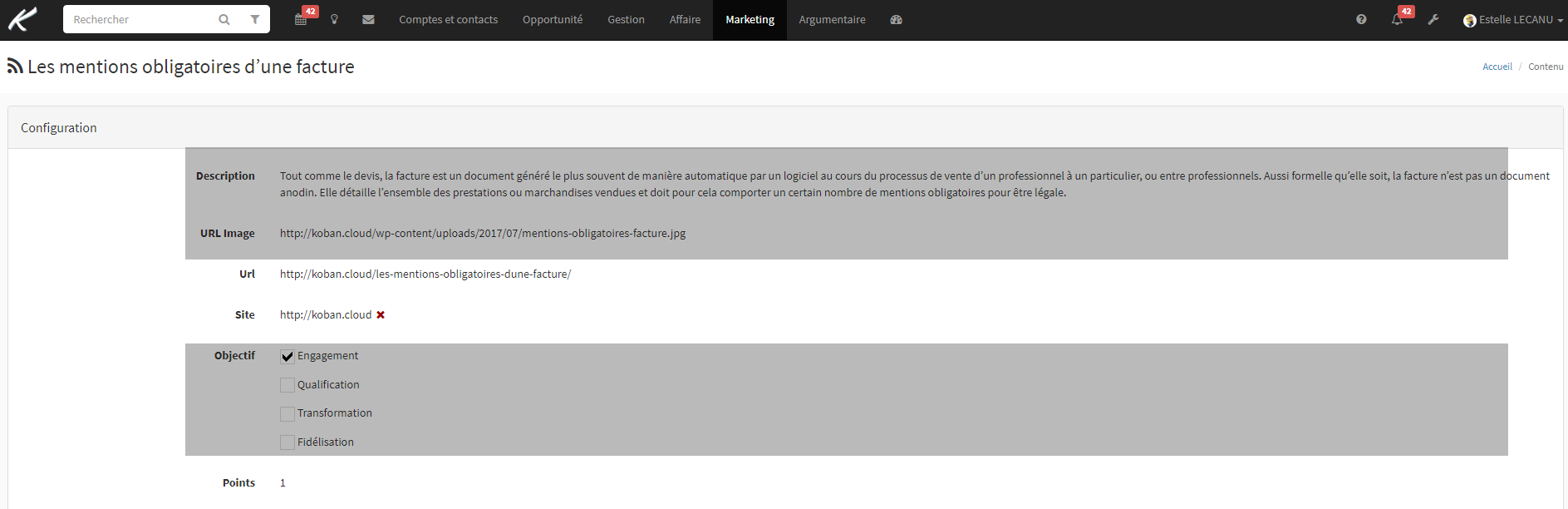The image size is (1568, 509).
Task: Open the Comptes et contacts menu
Action: [x=449, y=19]
